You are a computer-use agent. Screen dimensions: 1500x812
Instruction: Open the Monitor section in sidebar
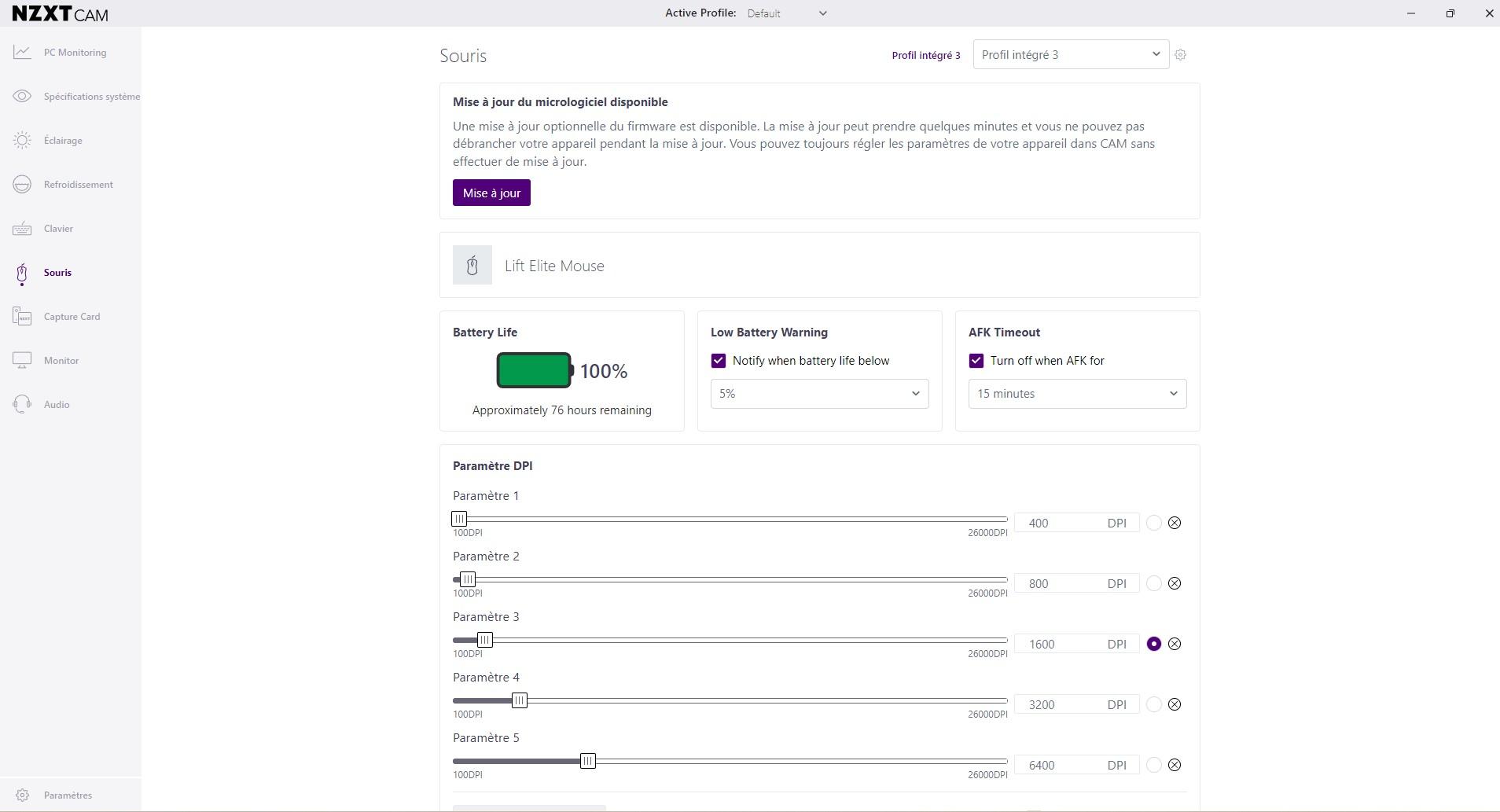click(61, 361)
